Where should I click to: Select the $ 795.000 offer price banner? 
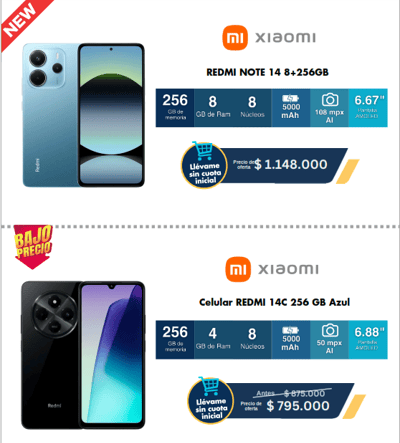click(288, 401)
